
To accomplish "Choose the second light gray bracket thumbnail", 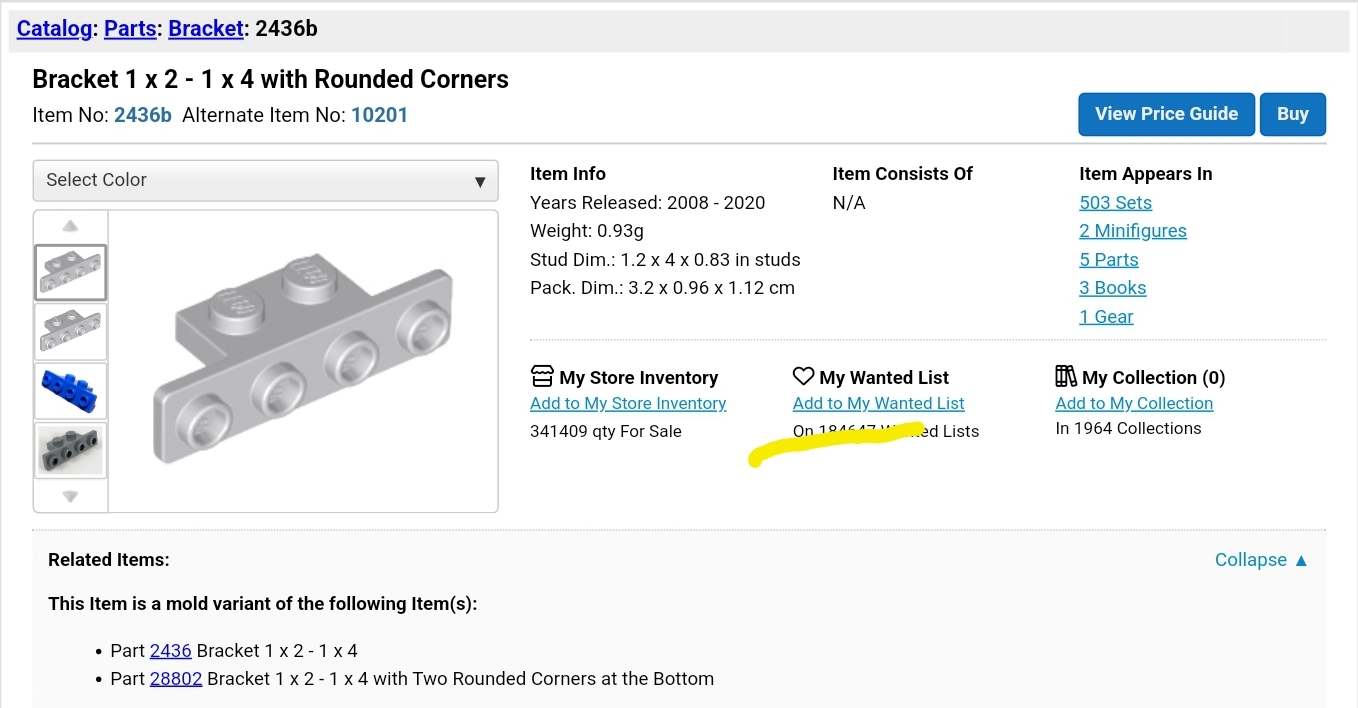I will [70, 331].
